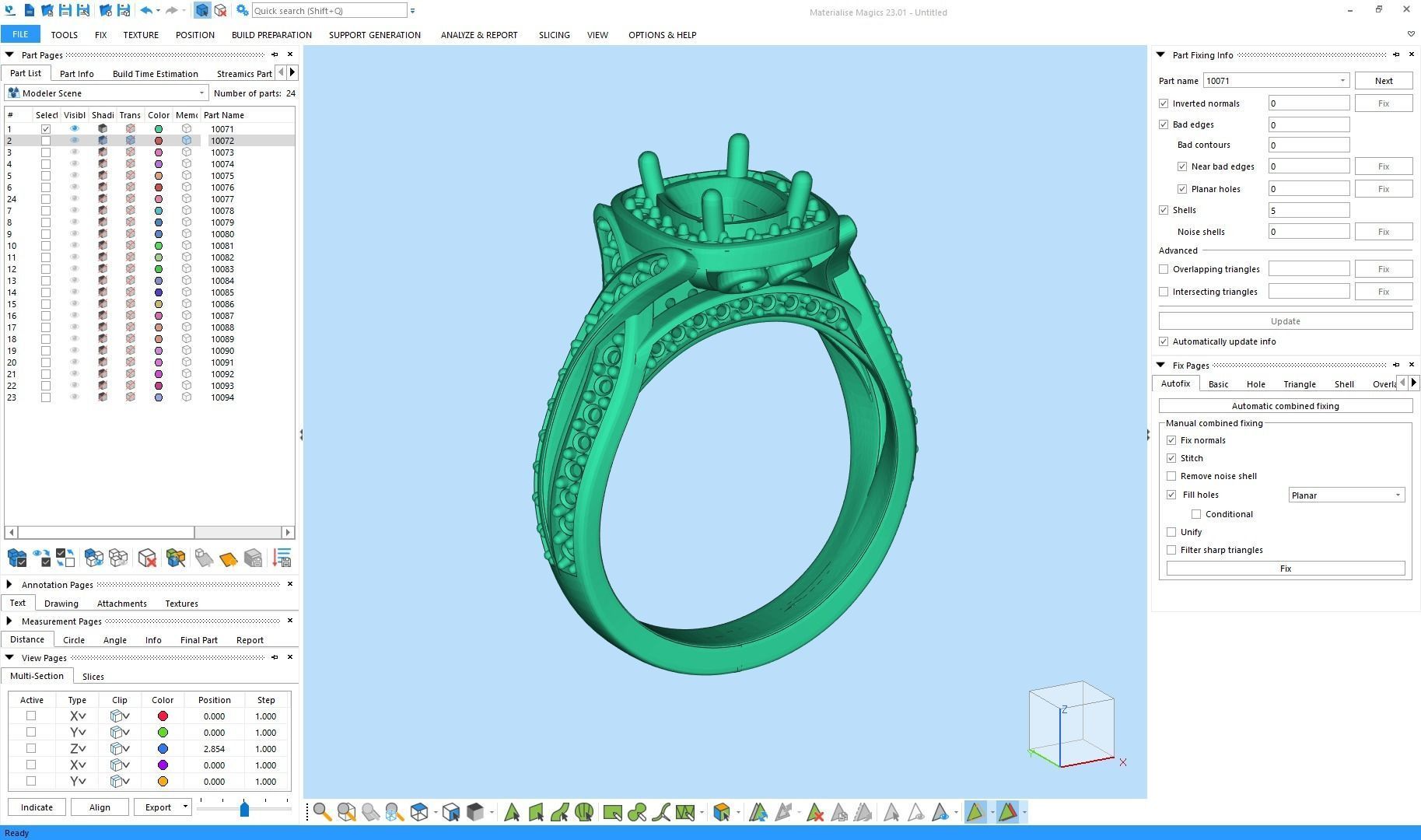Screen dimensions: 1421x840
Task: Click the Show selected parts cubes icon
Action: 94,558
